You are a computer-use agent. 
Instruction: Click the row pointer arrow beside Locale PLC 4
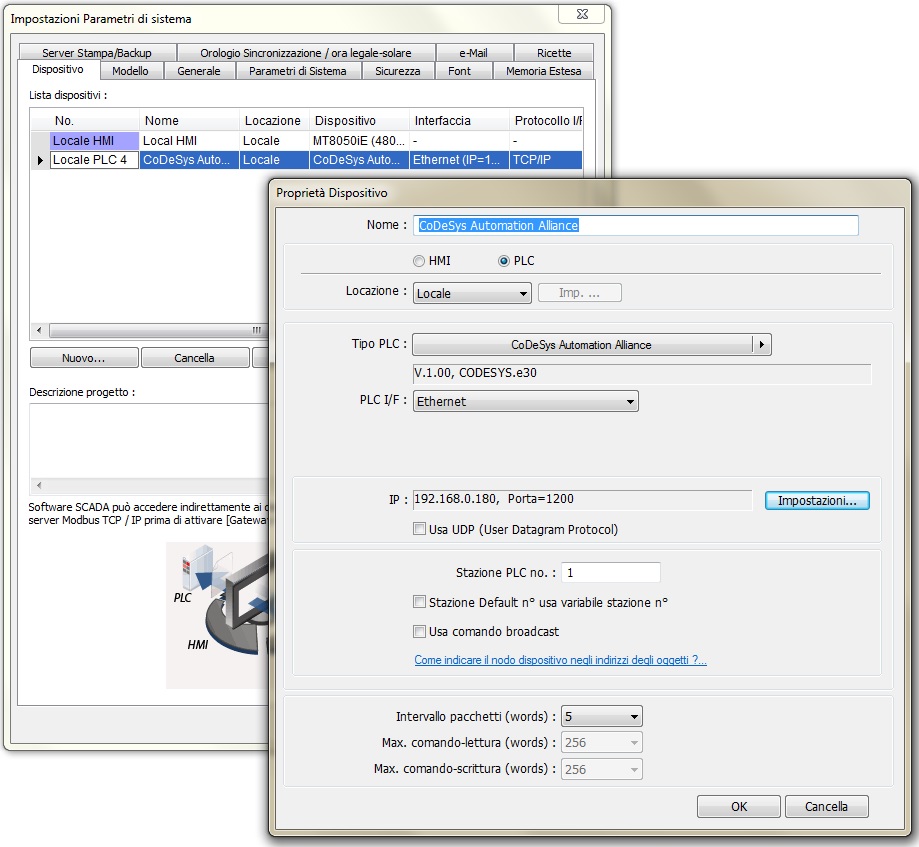click(40, 160)
